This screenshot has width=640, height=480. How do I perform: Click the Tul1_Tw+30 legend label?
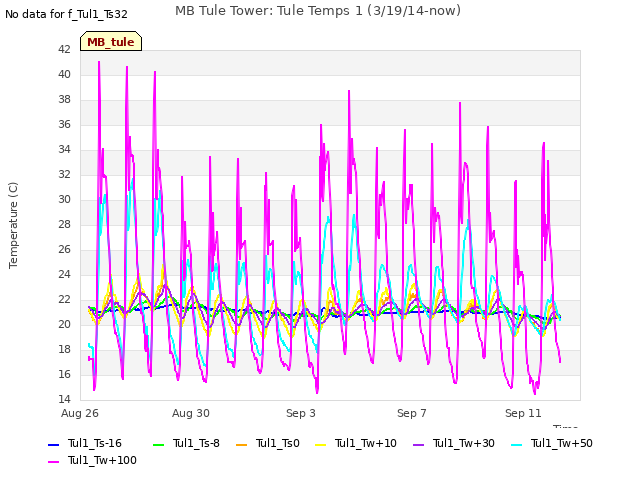tap(464, 443)
